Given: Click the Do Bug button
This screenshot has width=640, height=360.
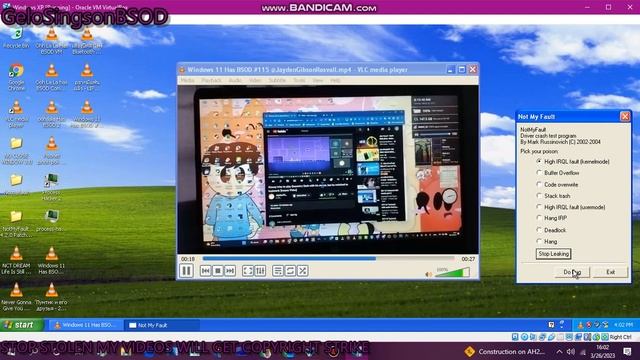Looking at the screenshot, I should 572,272.
